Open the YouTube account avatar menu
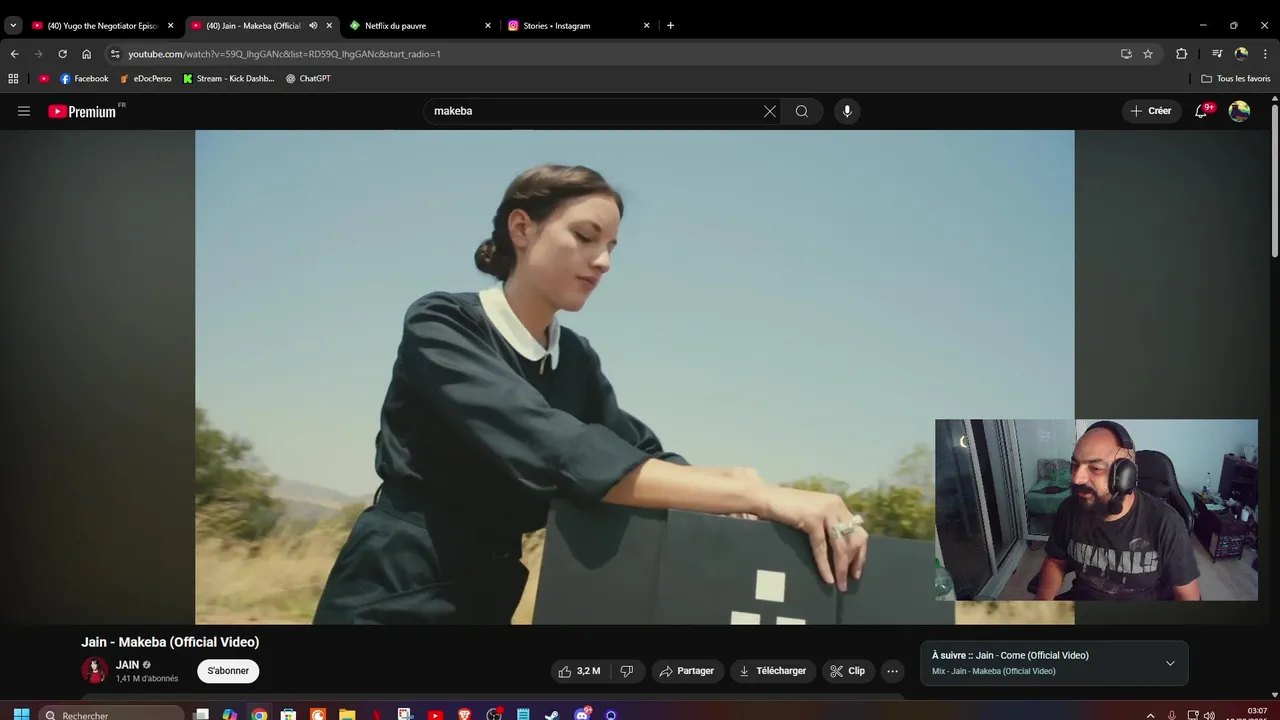 (1239, 111)
